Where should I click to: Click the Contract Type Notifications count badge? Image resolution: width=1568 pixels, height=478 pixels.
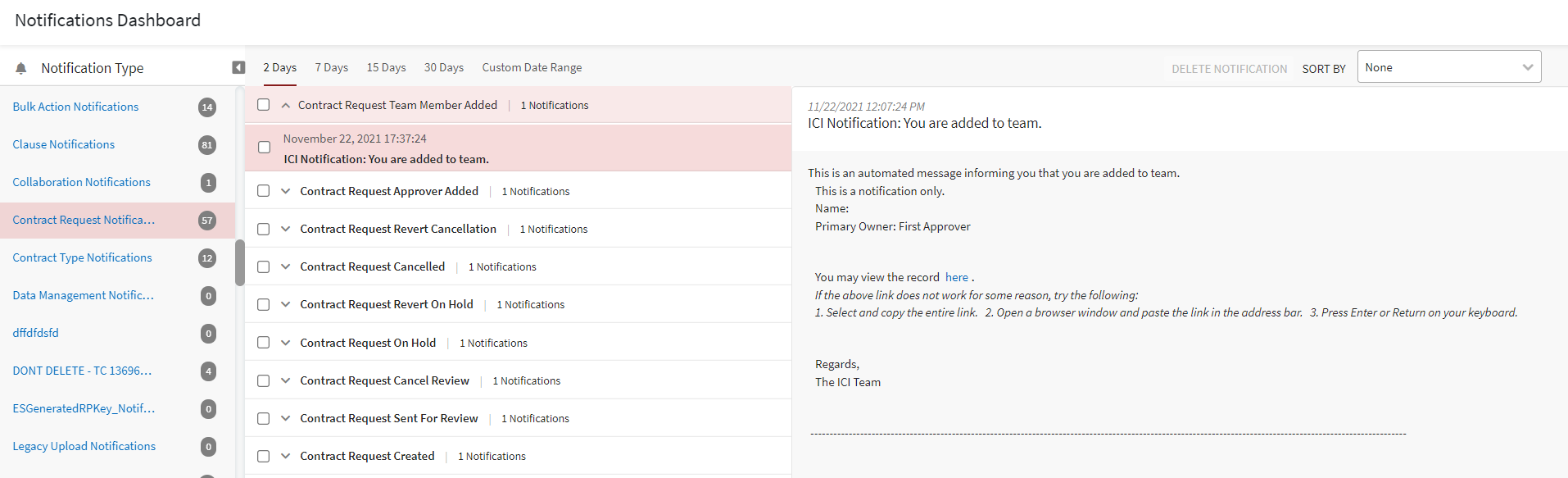click(x=207, y=258)
